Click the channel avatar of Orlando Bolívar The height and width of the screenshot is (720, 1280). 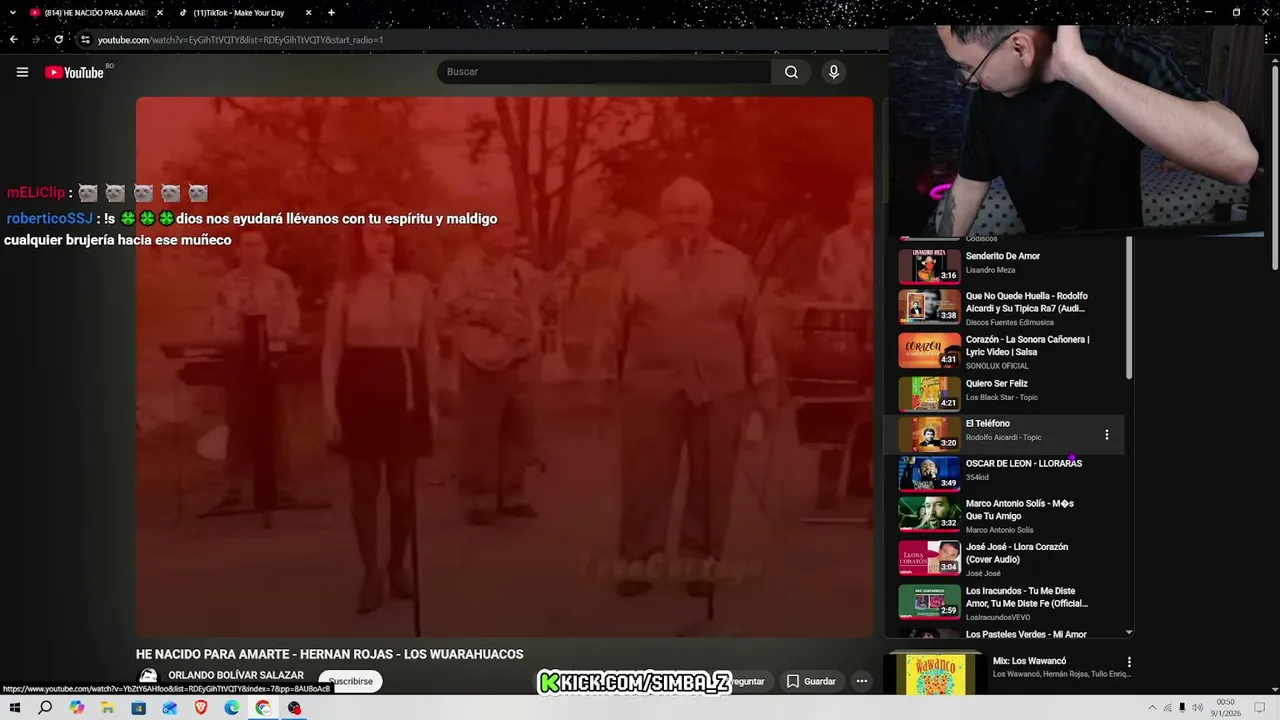point(148,678)
